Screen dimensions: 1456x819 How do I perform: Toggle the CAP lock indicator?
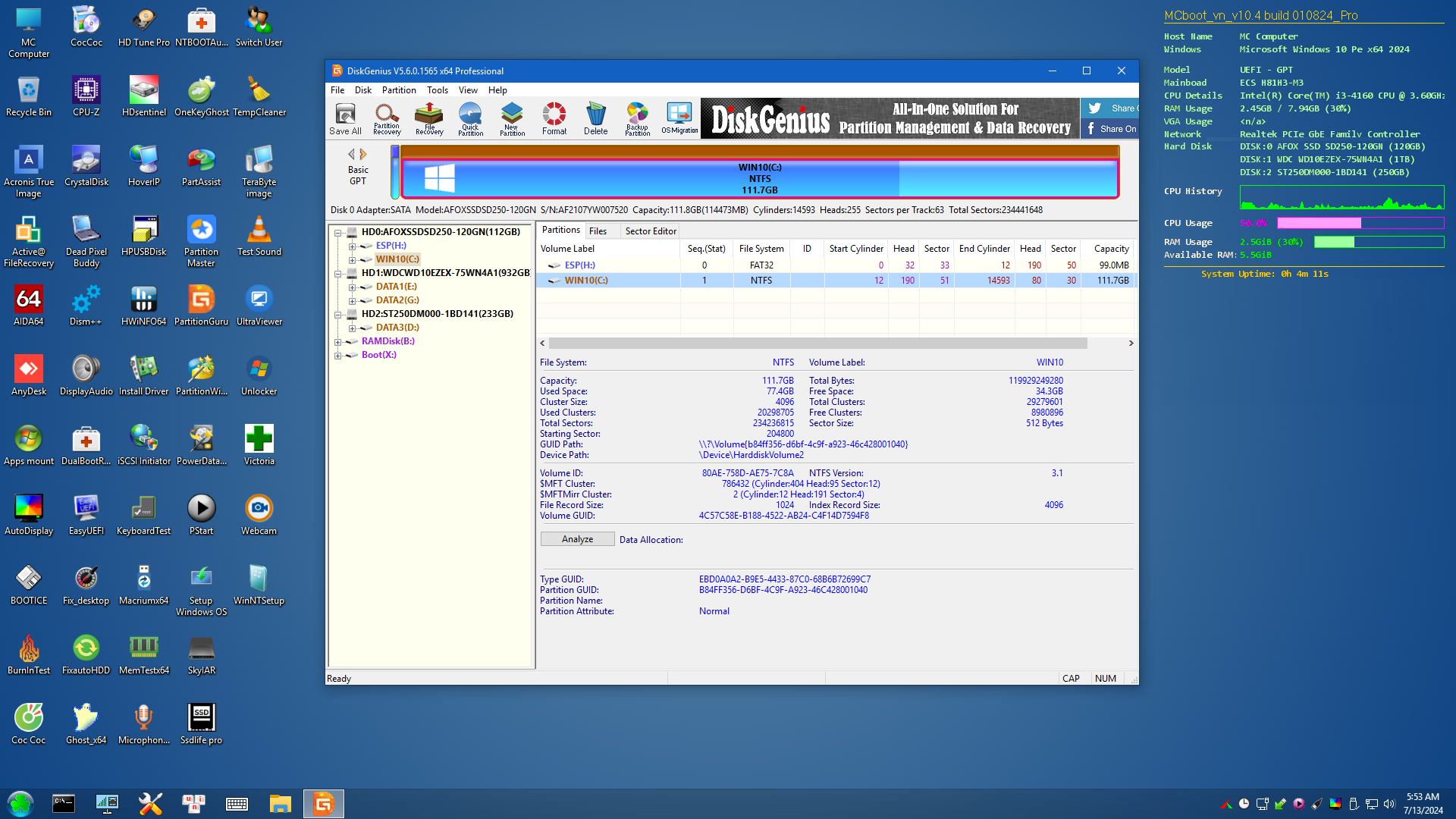pyautogui.click(x=1071, y=678)
